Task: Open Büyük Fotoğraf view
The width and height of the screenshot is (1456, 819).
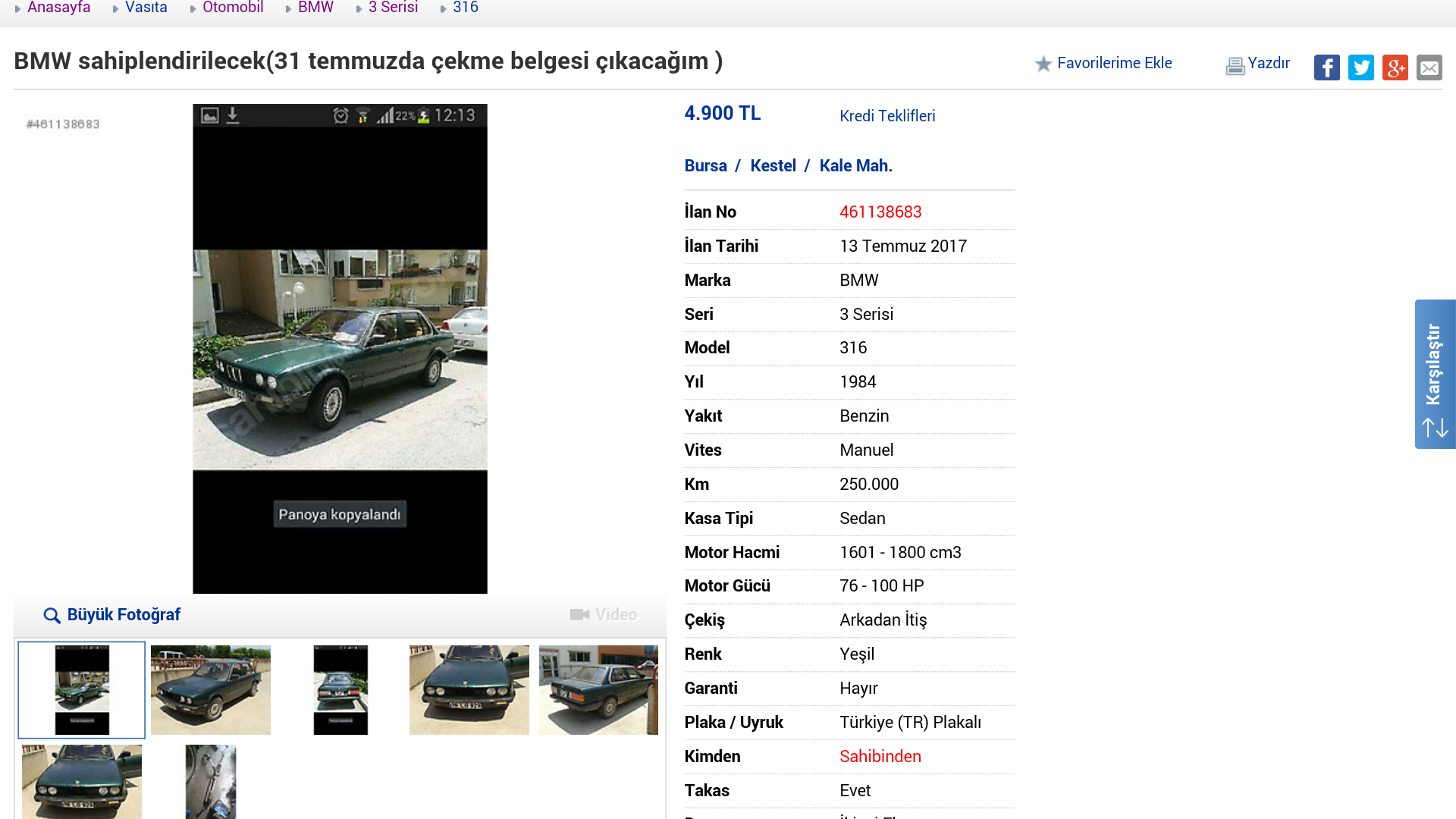Action: (124, 615)
